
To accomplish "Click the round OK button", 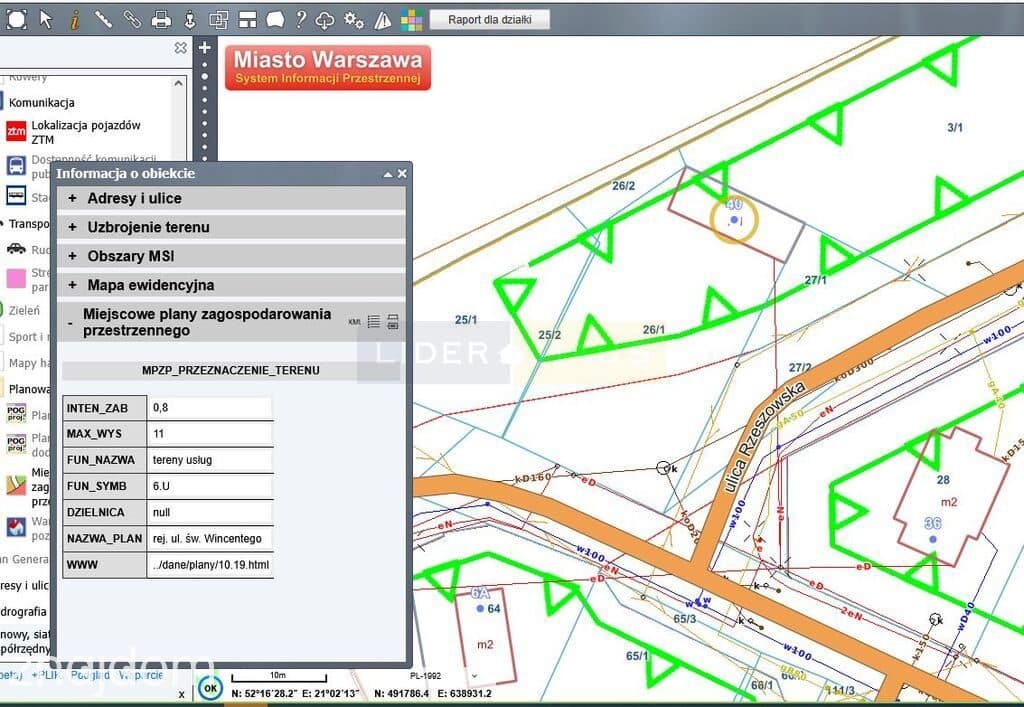I will coord(210,688).
